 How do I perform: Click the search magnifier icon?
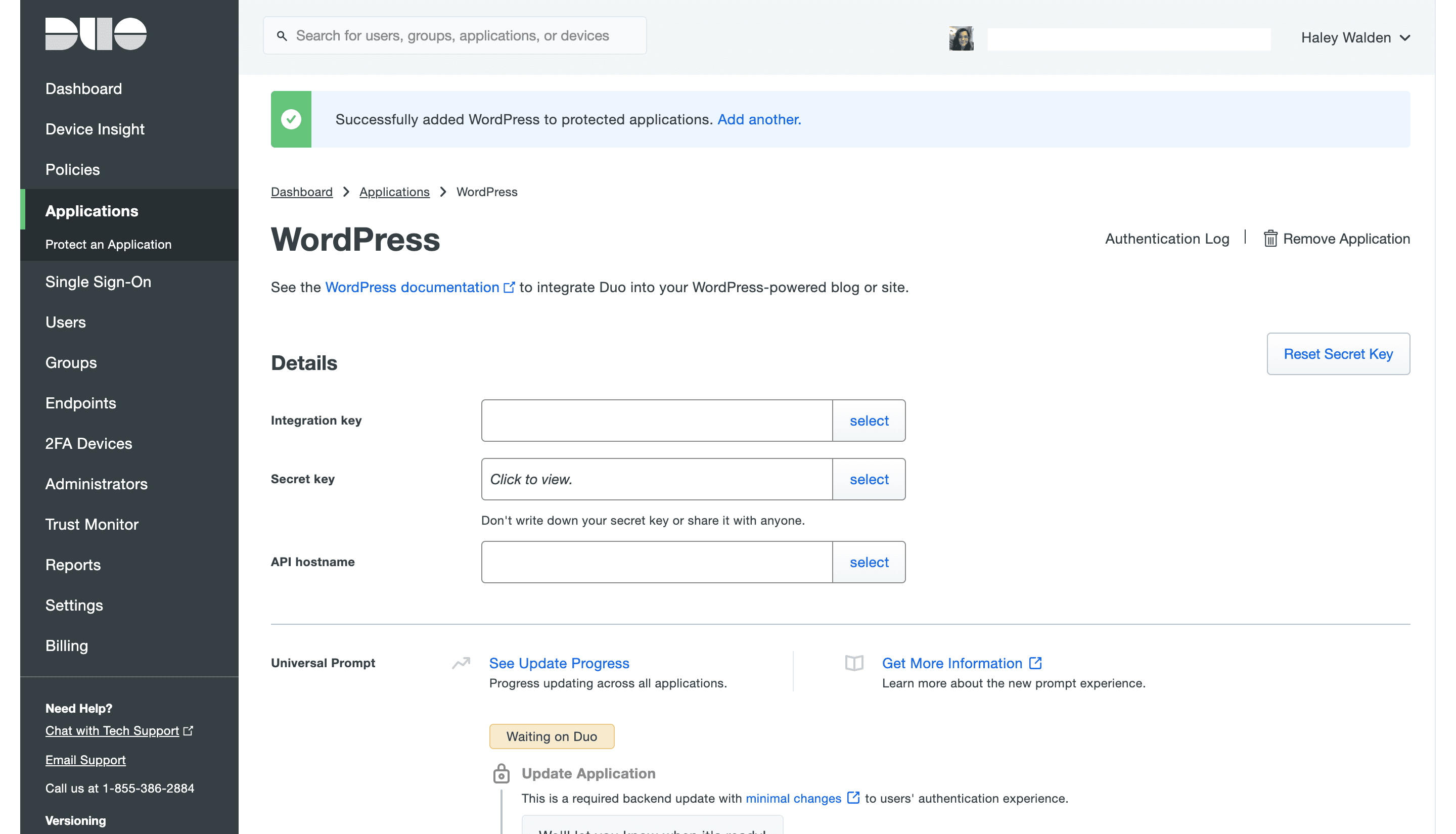281,36
